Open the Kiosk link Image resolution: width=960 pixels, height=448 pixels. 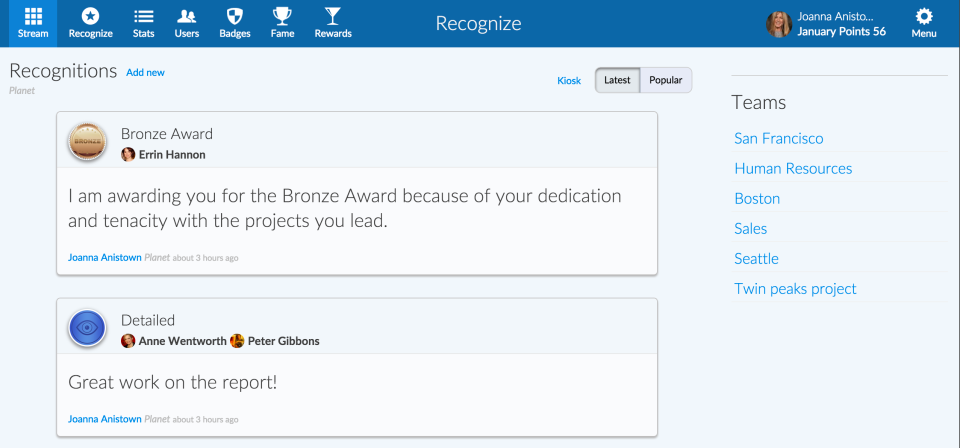tap(569, 80)
